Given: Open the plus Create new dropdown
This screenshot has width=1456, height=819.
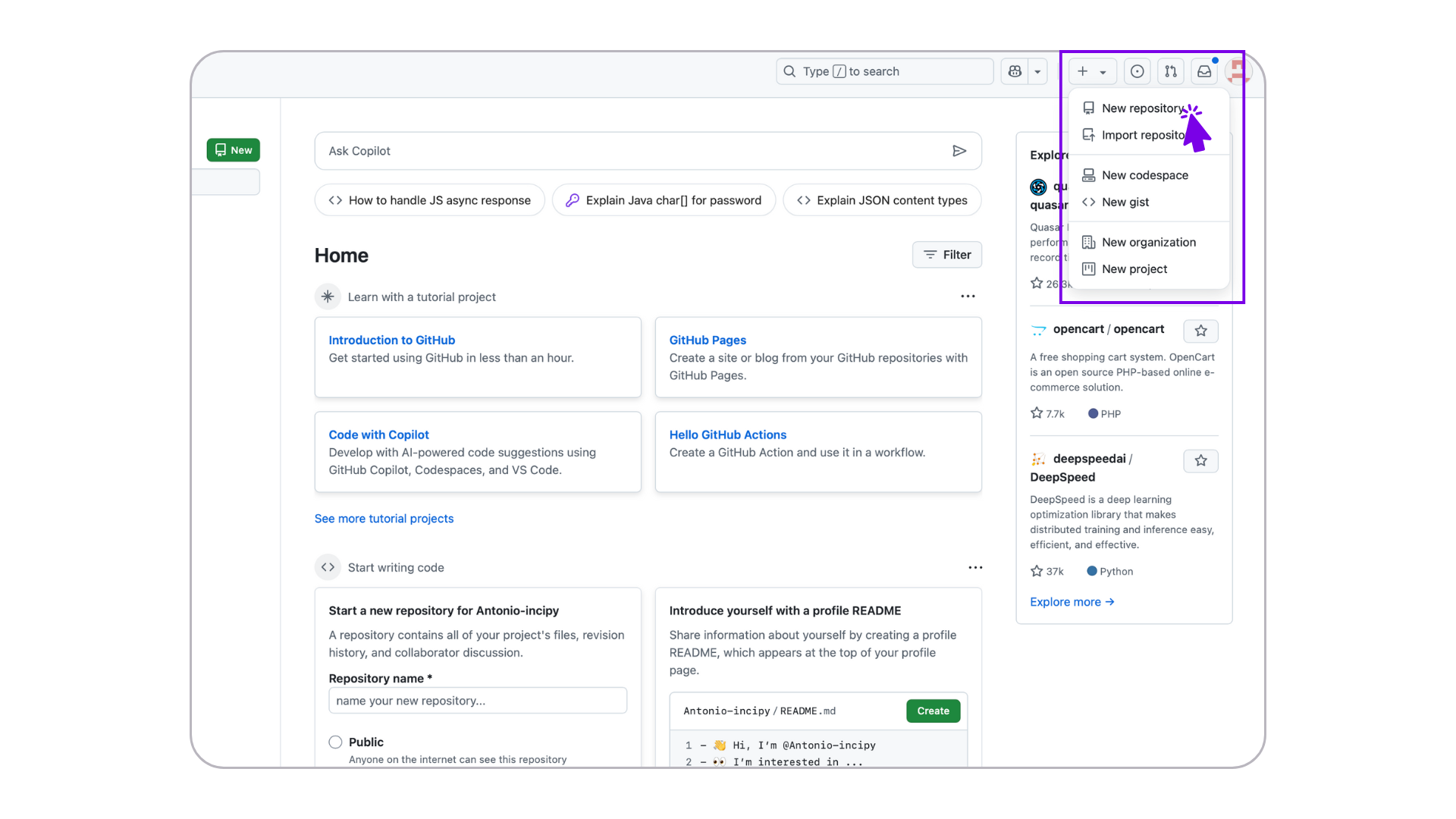Looking at the screenshot, I should tap(1092, 71).
